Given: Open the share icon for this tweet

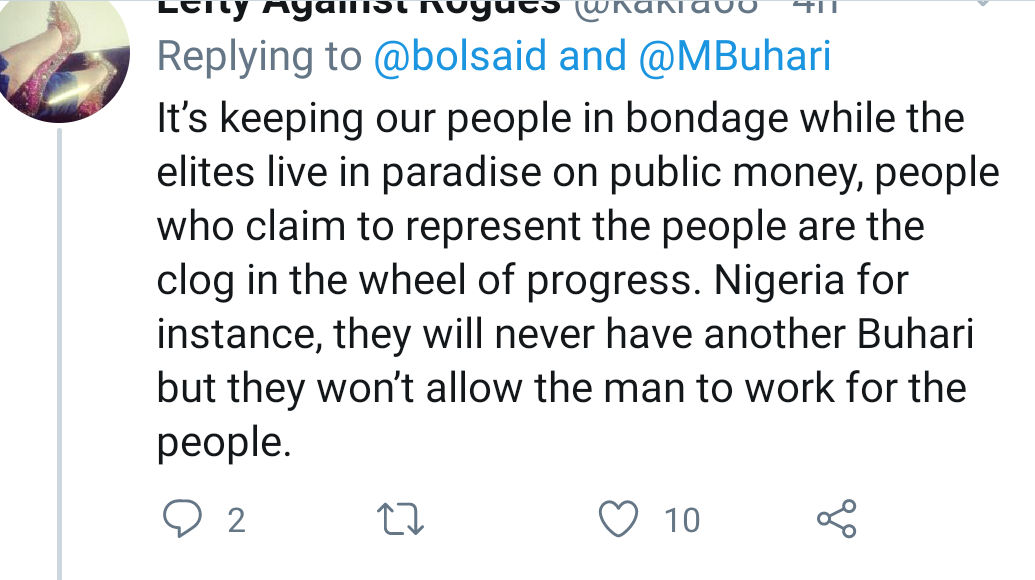Looking at the screenshot, I should pyautogui.click(x=837, y=520).
